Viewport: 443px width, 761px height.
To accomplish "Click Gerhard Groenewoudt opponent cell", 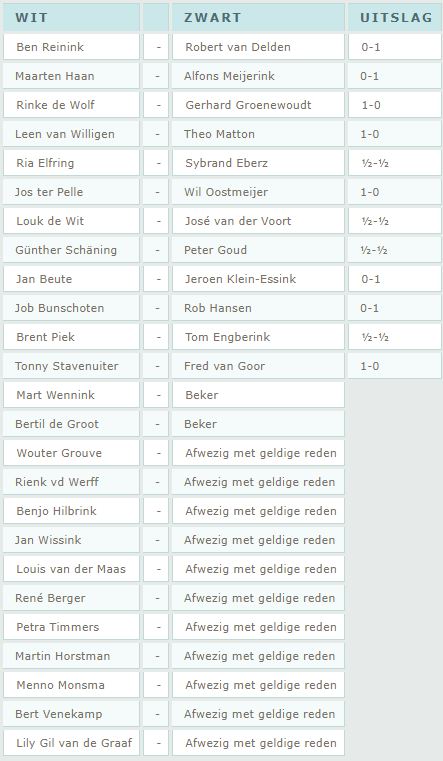I will point(258,105).
